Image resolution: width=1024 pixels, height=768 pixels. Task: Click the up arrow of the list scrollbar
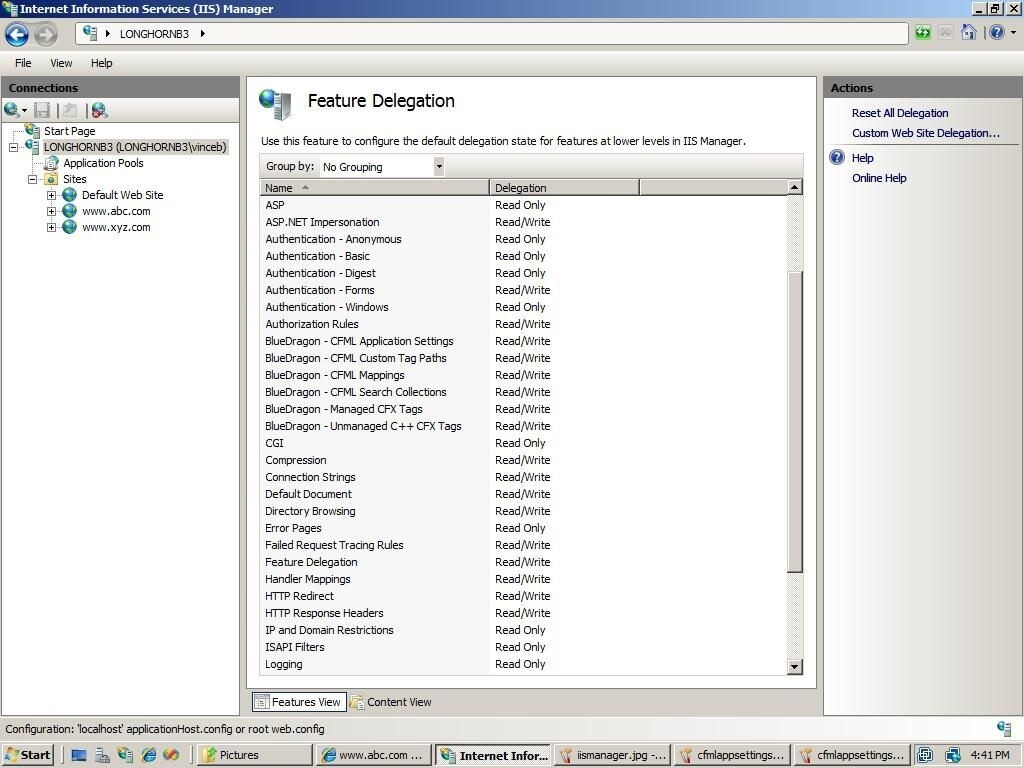click(x=794, y=187)
